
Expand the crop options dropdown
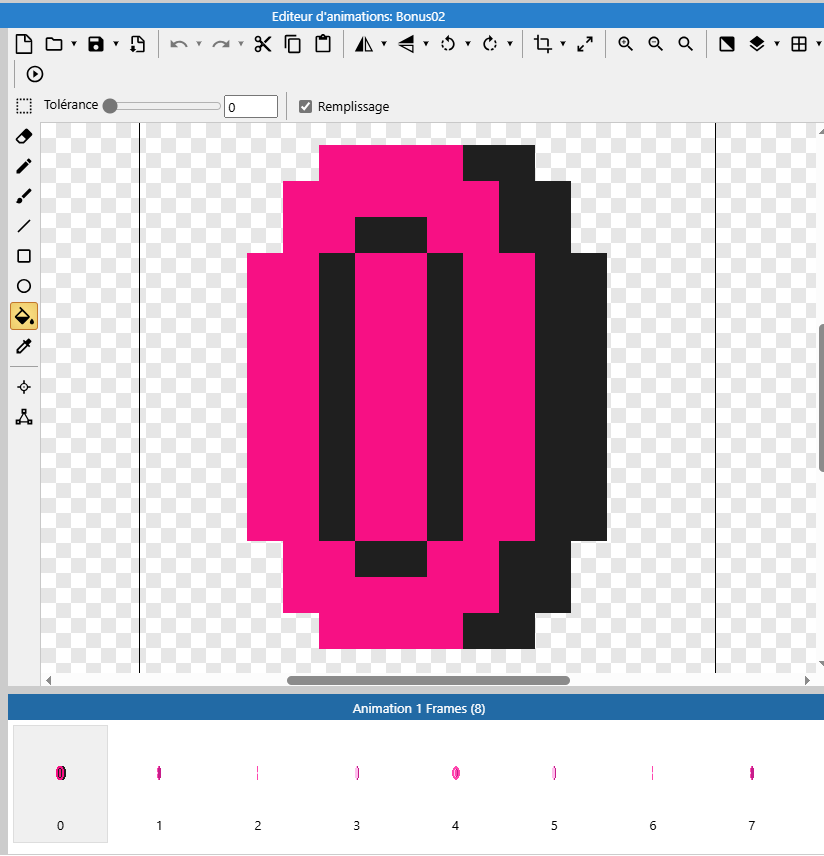(563, 44)
